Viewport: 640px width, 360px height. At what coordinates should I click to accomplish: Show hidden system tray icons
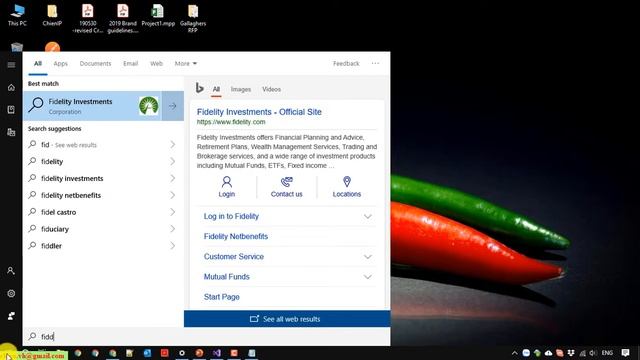(x=514, y=353)
